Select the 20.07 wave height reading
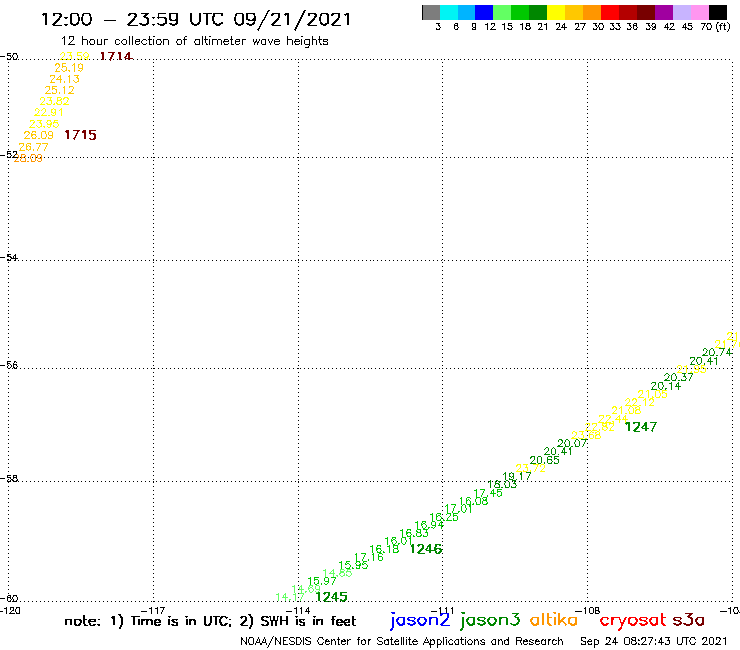Viewport: 740px width, 650px height. pyautogui.click(x=572, y=444)
